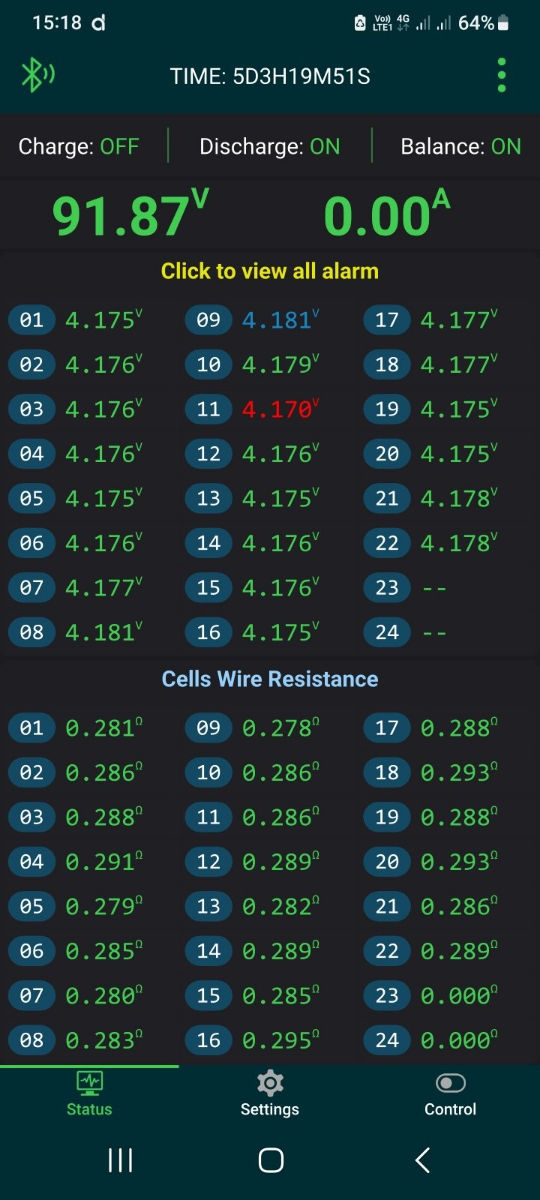Open the three-dot overflow menu

502,75
